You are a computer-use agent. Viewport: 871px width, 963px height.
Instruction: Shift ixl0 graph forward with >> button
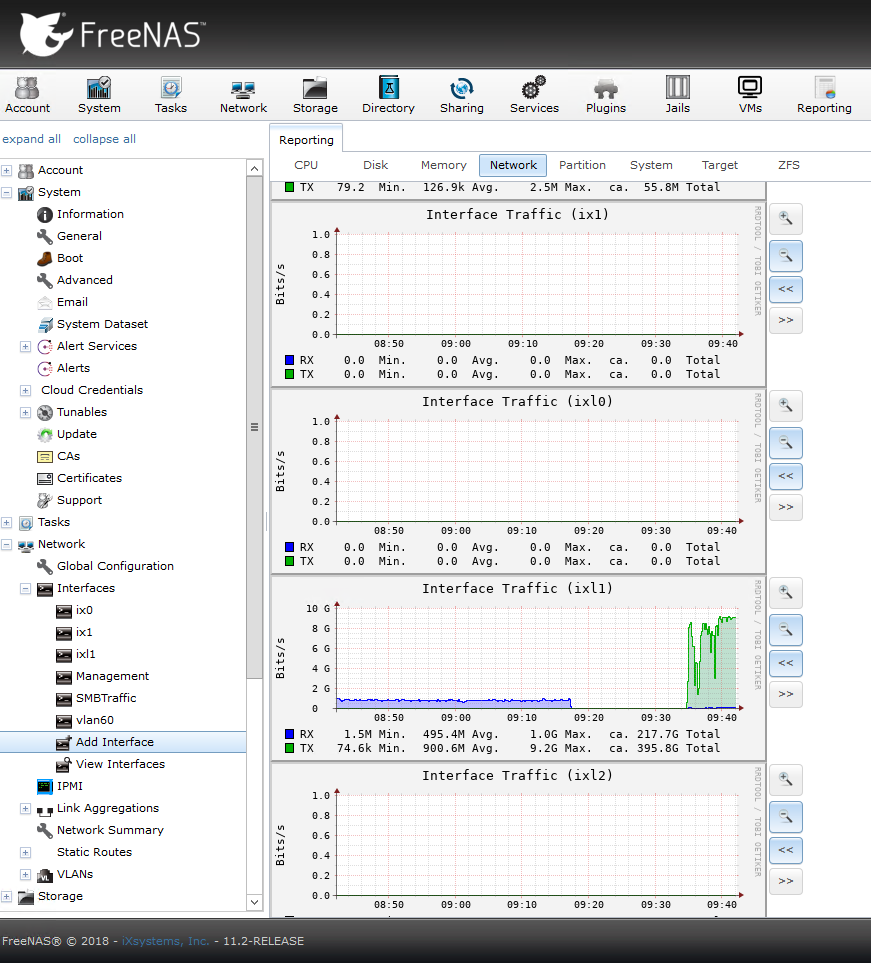[x=786, y=507]
